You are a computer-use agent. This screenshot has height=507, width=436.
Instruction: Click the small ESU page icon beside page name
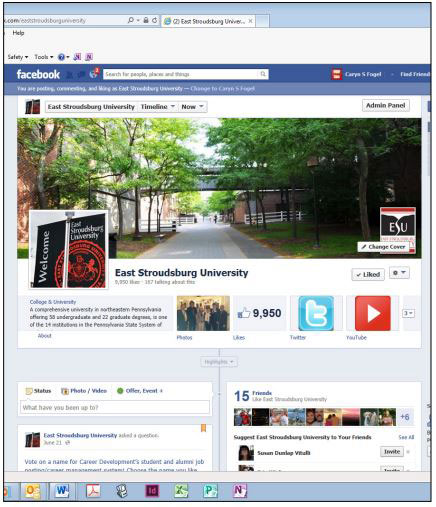(x=33, y=107)
